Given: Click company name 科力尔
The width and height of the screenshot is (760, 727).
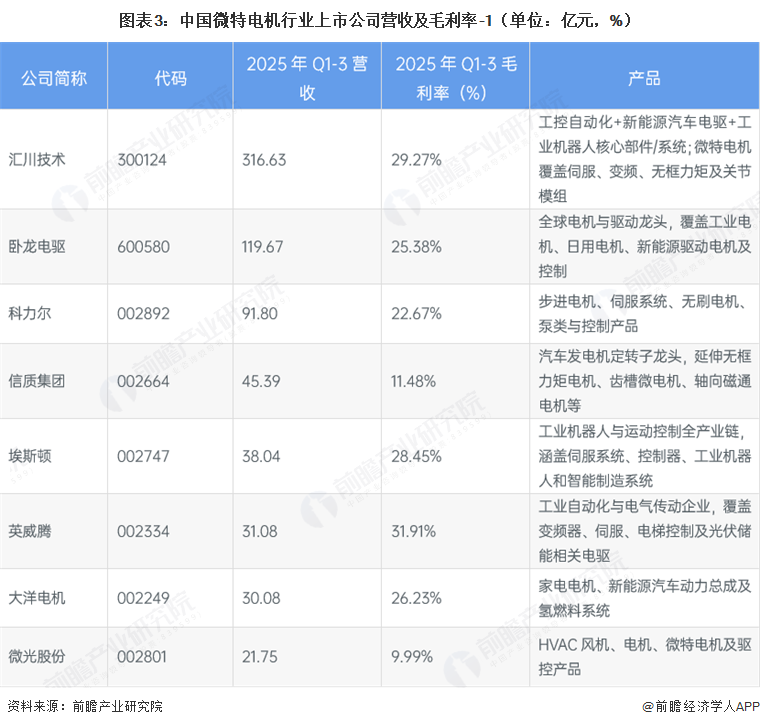Looking at the screenshot, I should point(30,314).
